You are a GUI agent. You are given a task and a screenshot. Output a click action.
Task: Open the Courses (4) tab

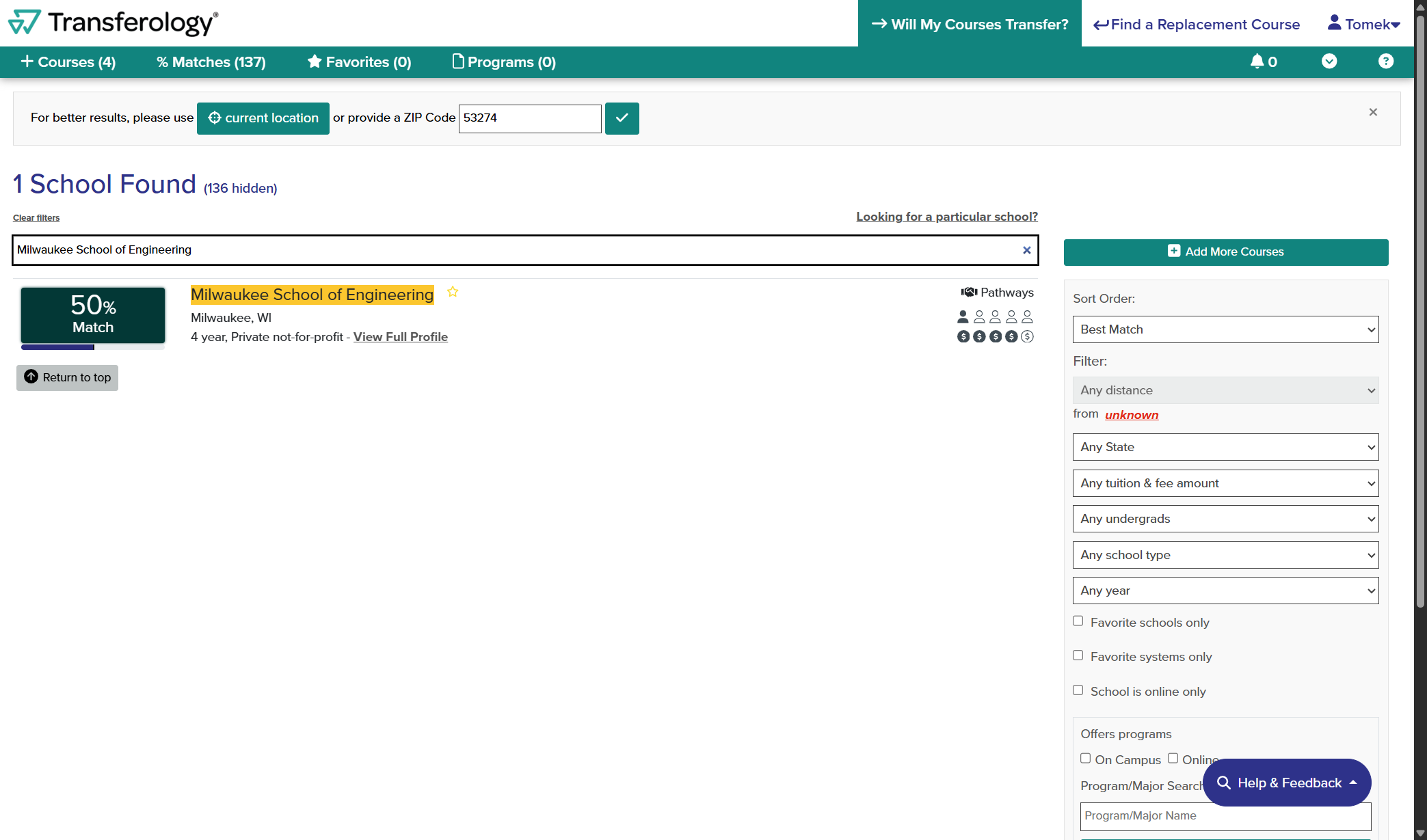click(68, 62)
